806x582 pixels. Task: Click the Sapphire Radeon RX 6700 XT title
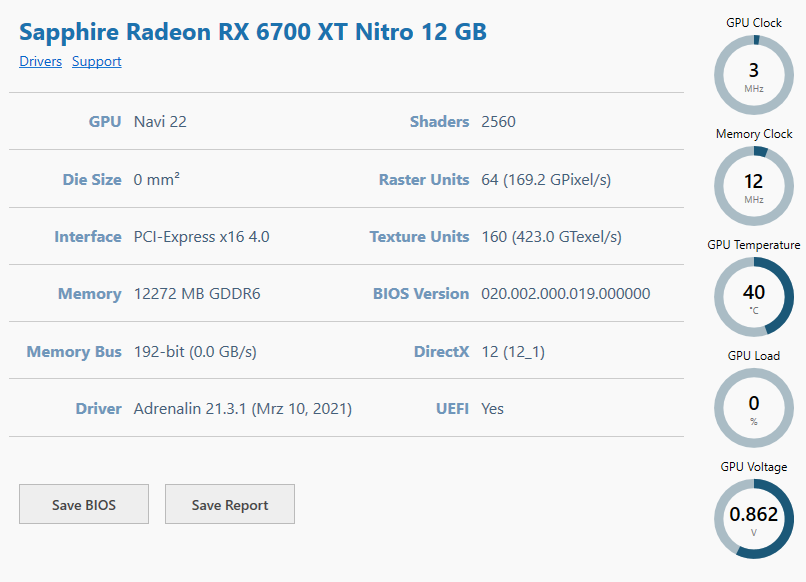point(253,32)
